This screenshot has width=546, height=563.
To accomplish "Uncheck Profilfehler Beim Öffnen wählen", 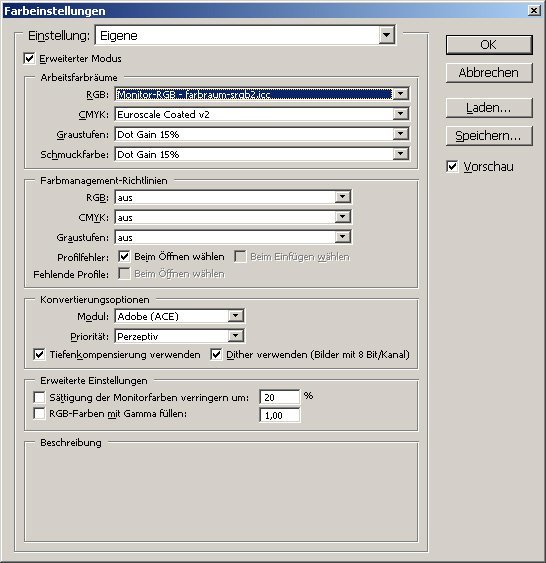I will pyautogui.click(x=124, y=256).
